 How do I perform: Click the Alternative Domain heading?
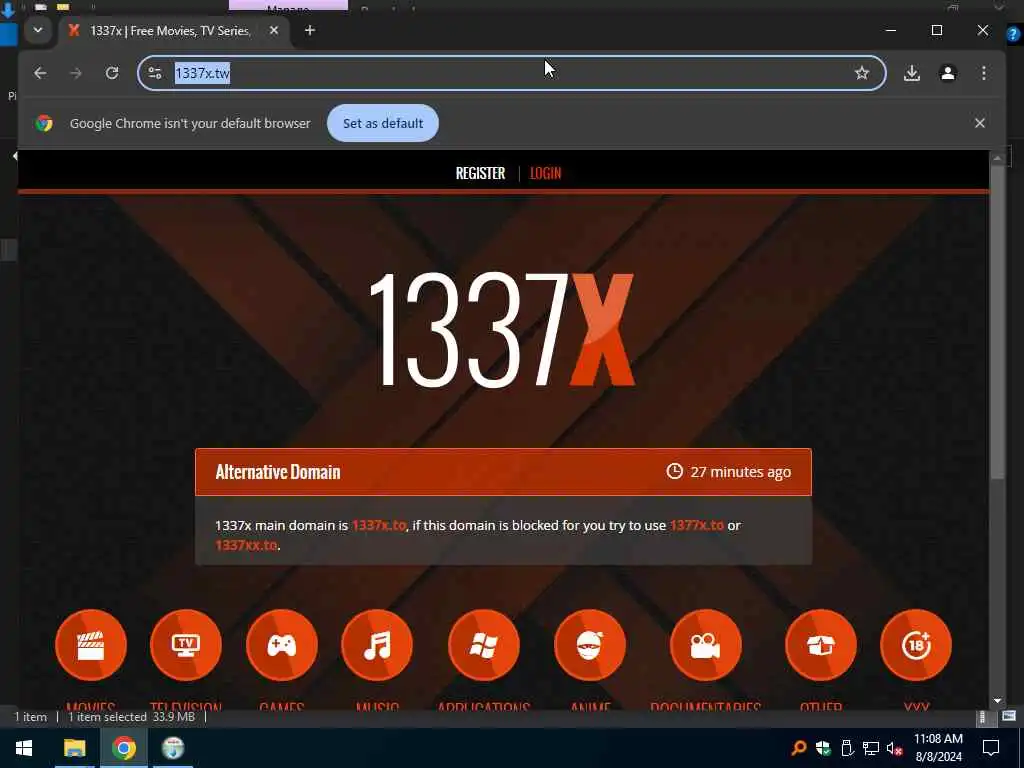278,472
